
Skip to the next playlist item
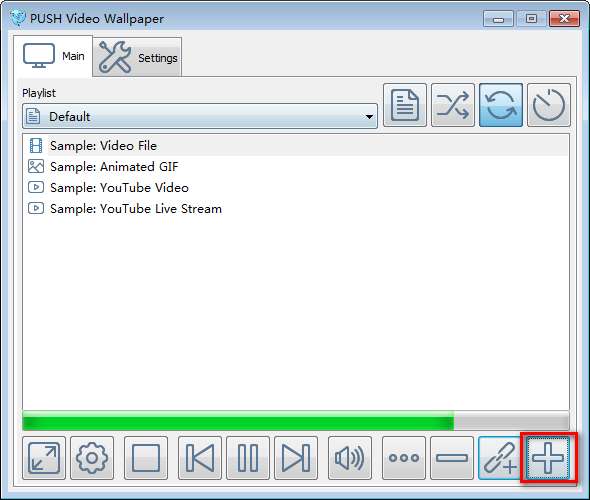pos(296,458)
